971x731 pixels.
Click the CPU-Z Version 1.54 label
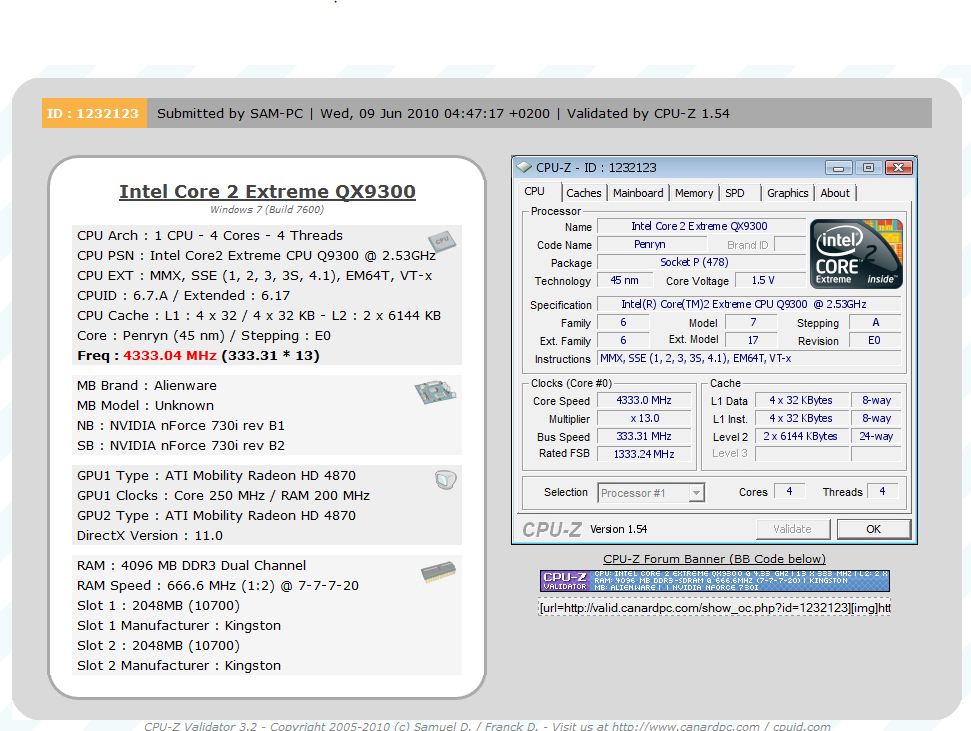619,529
